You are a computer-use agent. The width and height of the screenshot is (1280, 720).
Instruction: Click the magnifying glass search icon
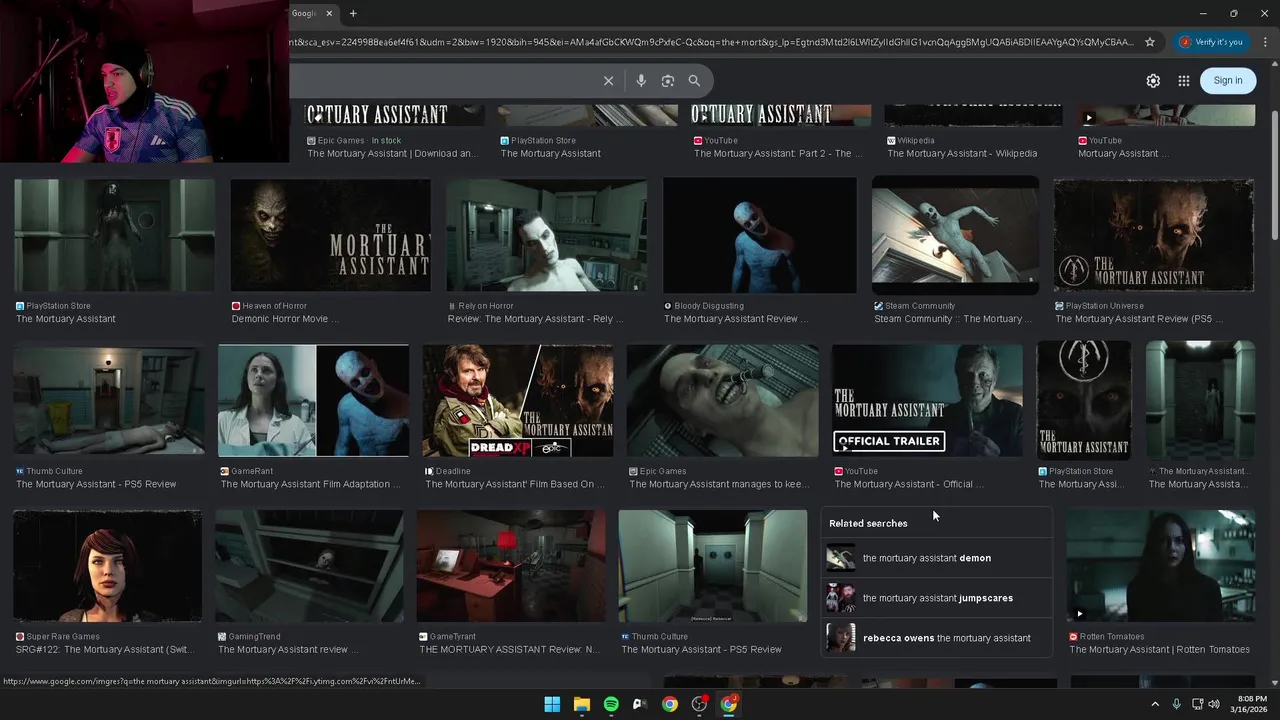[x=694, y=81]
